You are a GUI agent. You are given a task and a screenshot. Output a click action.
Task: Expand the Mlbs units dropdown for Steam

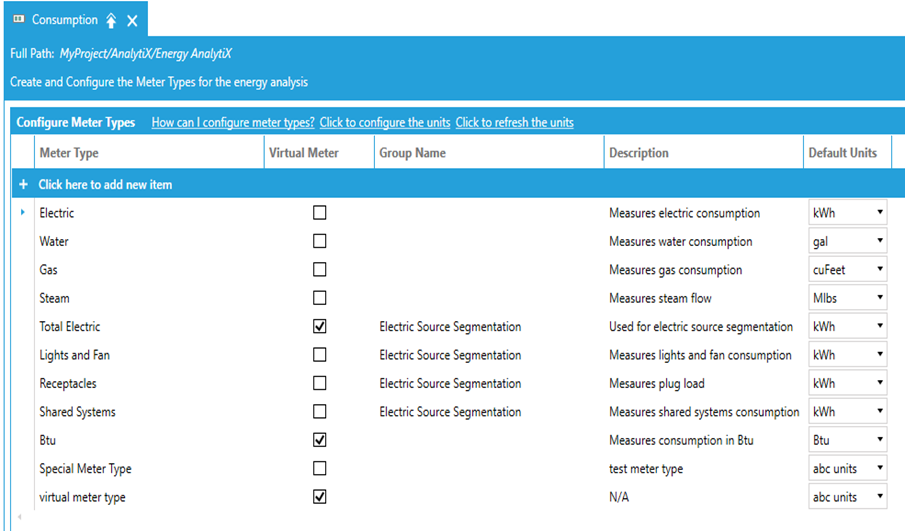(x=880, y=298)
